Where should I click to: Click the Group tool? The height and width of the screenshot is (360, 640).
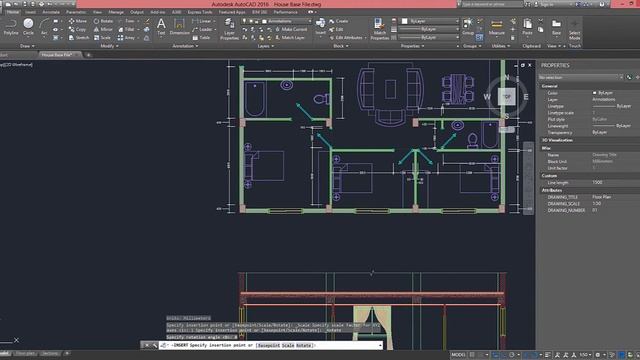click(x=468, y=27)
